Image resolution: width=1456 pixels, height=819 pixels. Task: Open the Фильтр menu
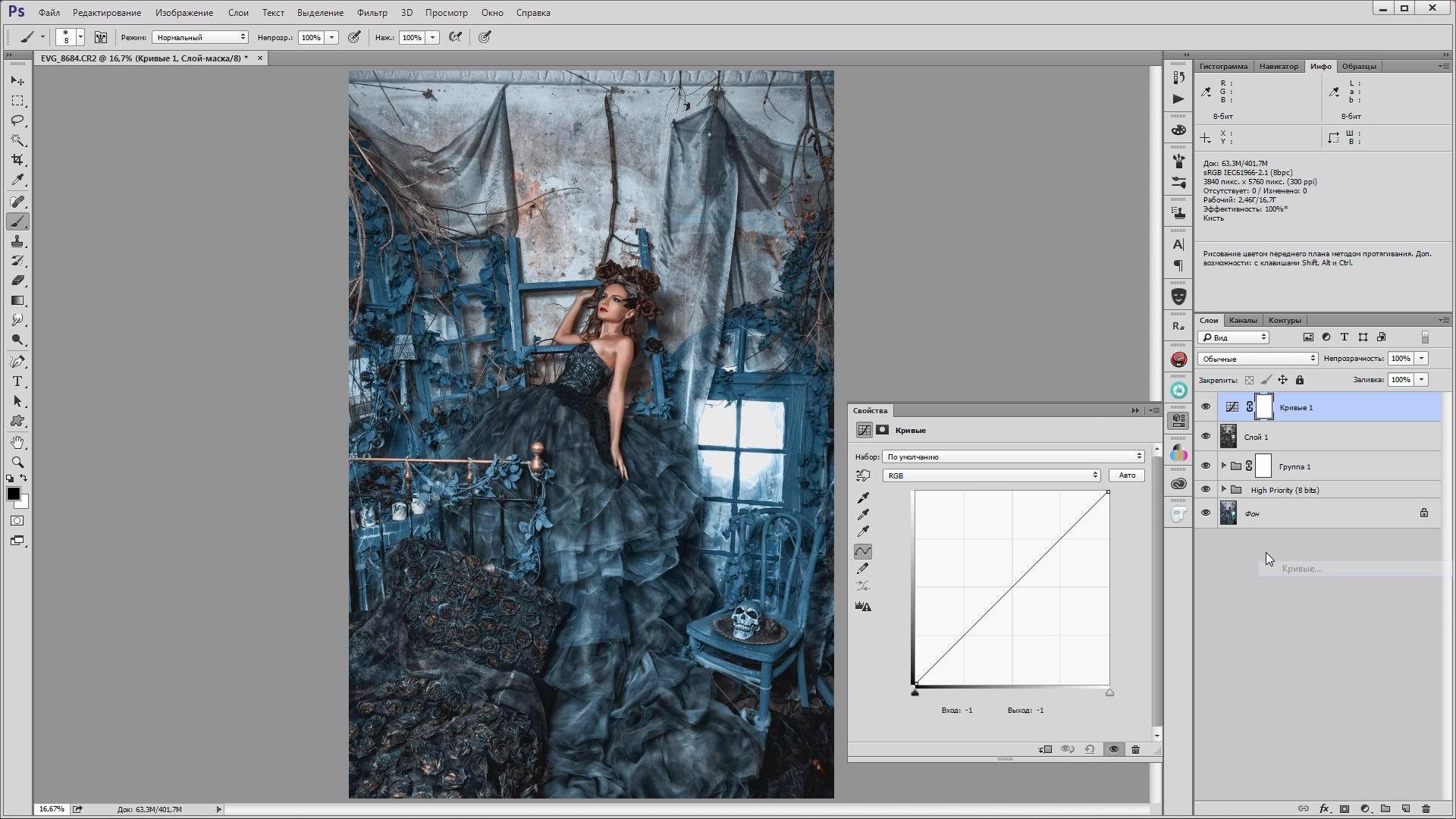click(372, 13)
